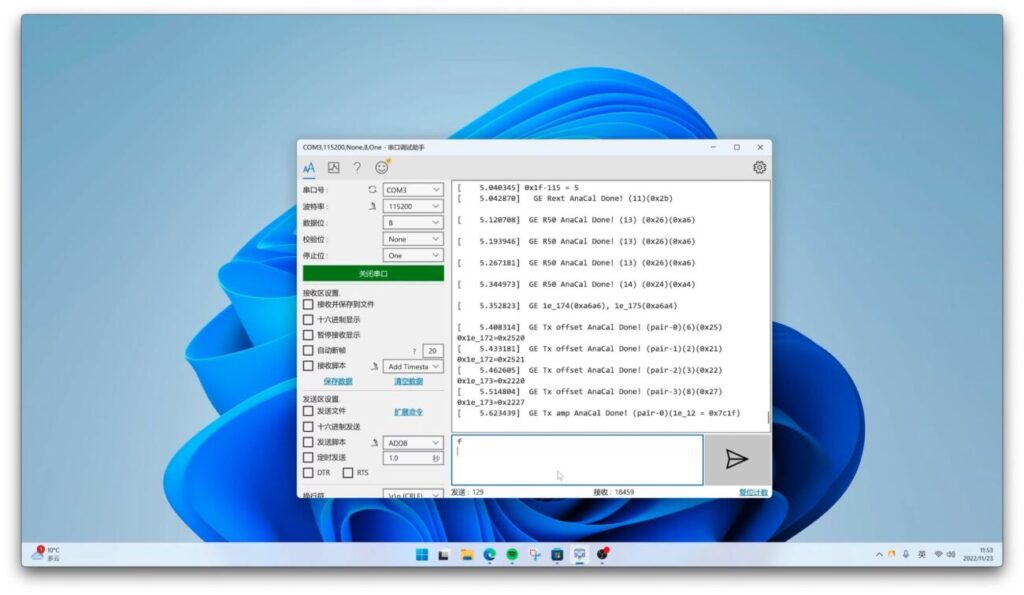Click the help question mark icon
1024x595 pixels.
coord(356,167)
